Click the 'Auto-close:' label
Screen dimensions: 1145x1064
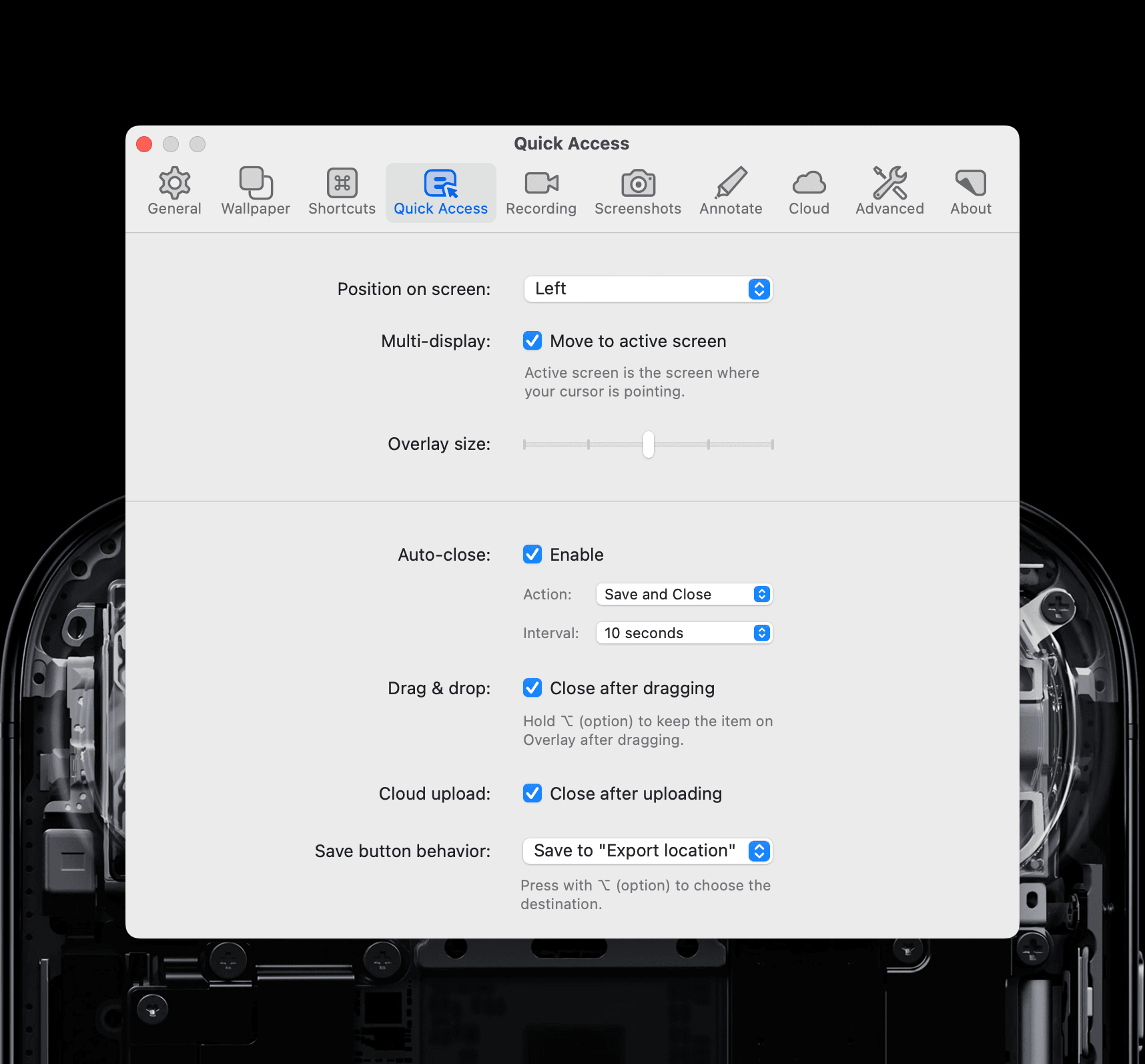point(444,555)
